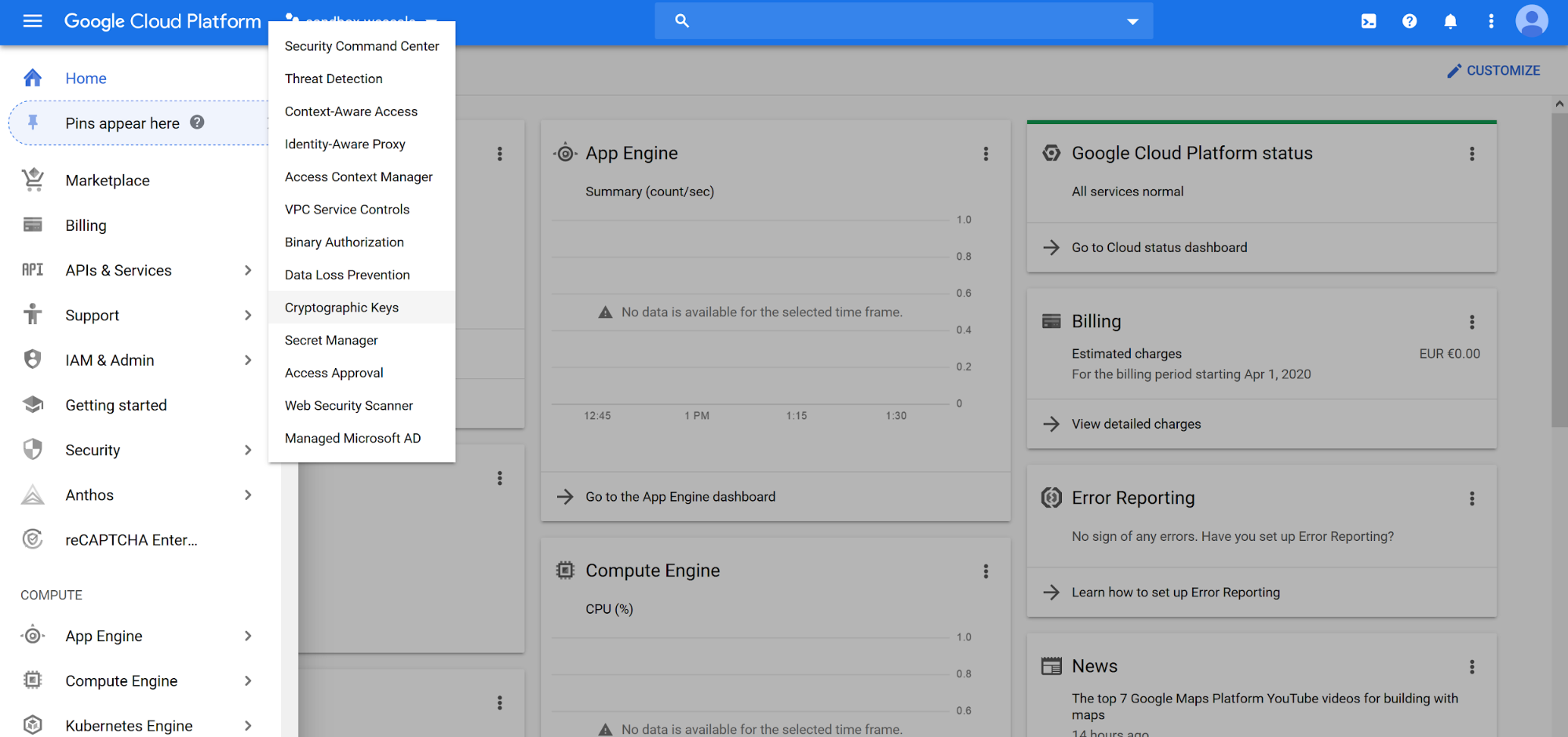Viewport: 1568px width, 737px height.
Task: Select Identity-Aware Proxy menu item
Action: pos(362,144)
